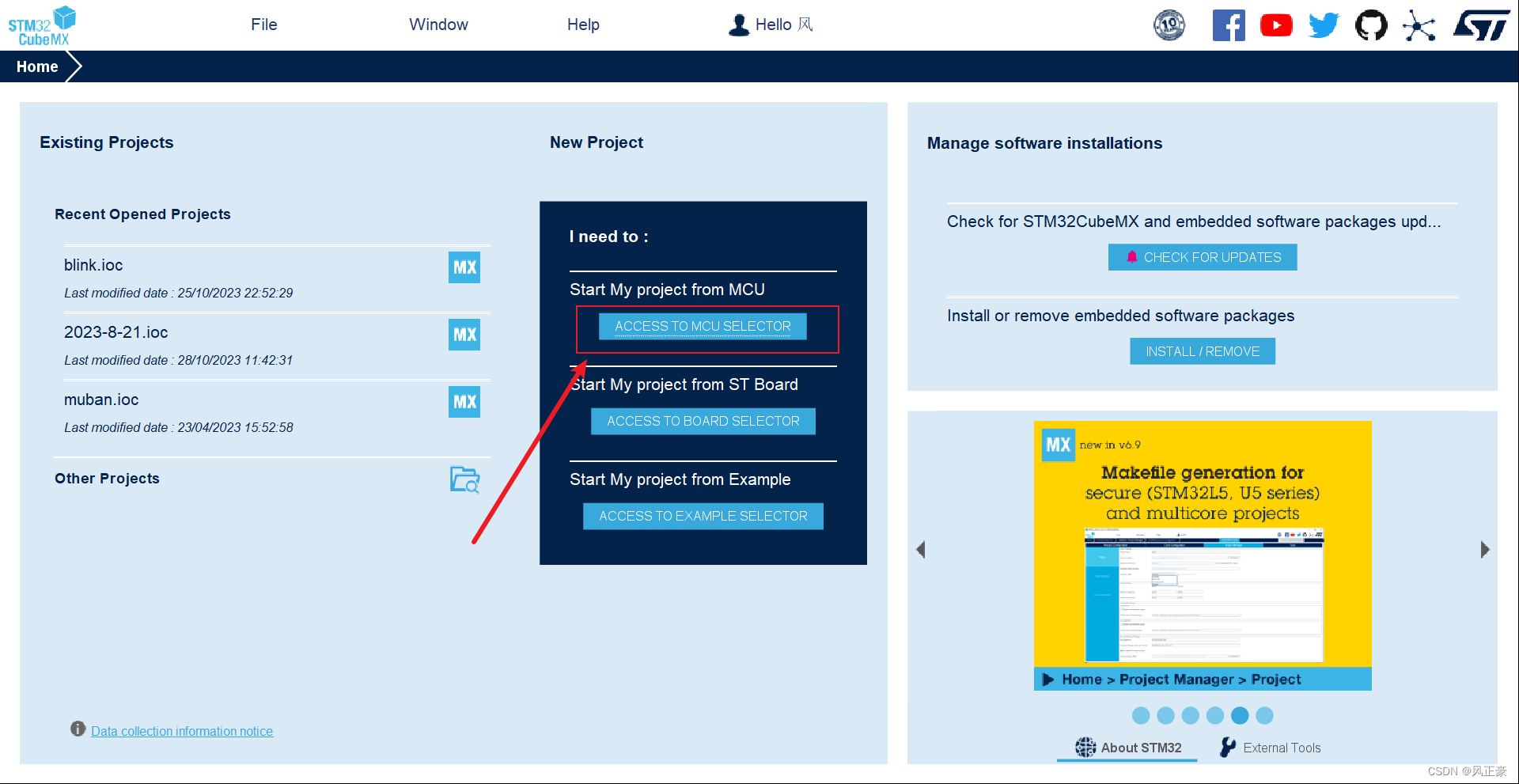Click Access to MCU Selector button

[703, 326]
